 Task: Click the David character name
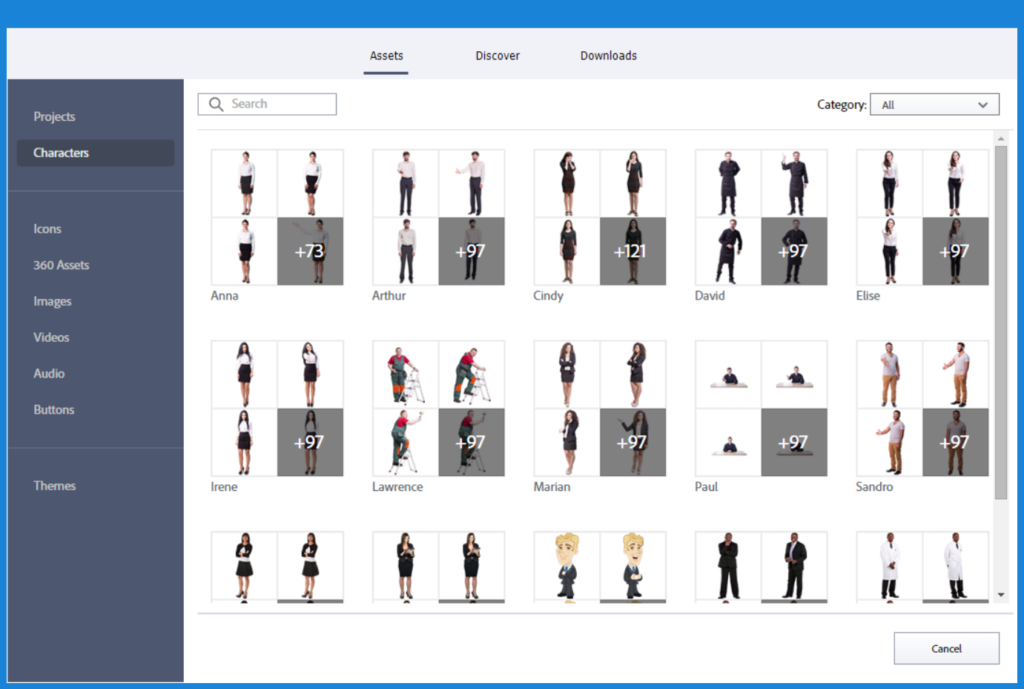(x=710, y=296)
